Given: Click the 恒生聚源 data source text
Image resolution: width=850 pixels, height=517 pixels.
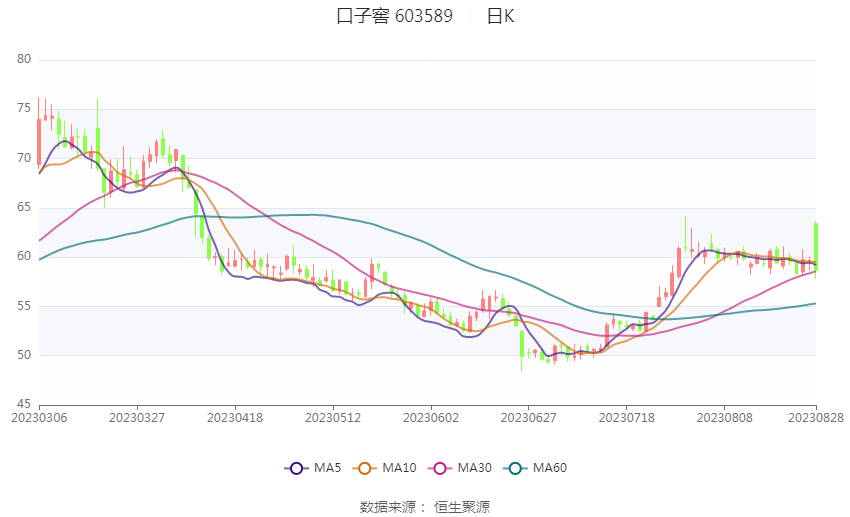Looking at the screenshot, I should click(462, 507).
